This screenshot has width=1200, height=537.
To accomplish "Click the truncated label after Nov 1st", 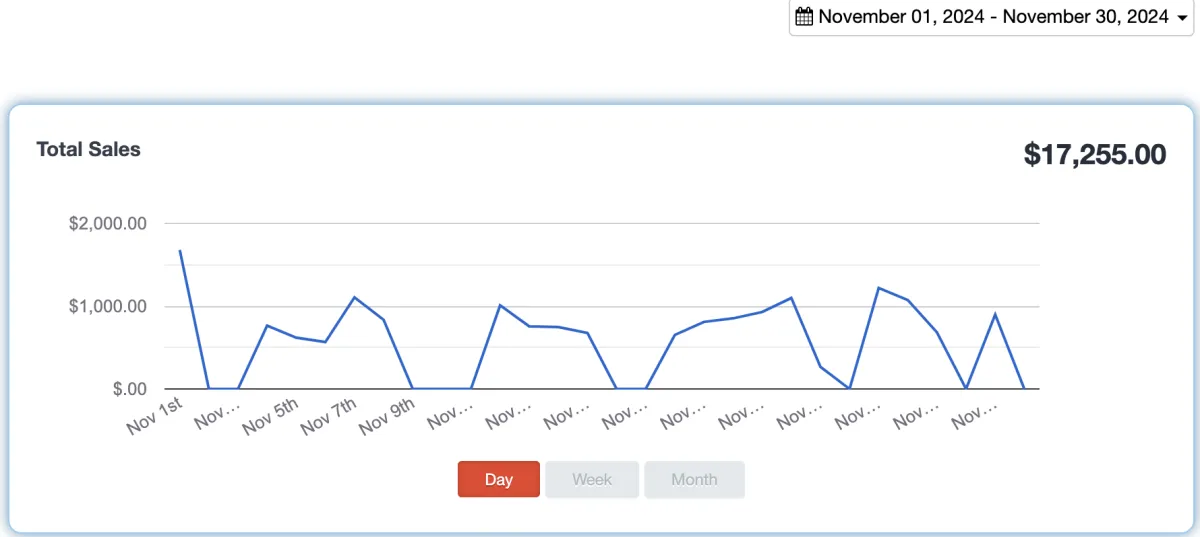I will [x=217, y=415].
